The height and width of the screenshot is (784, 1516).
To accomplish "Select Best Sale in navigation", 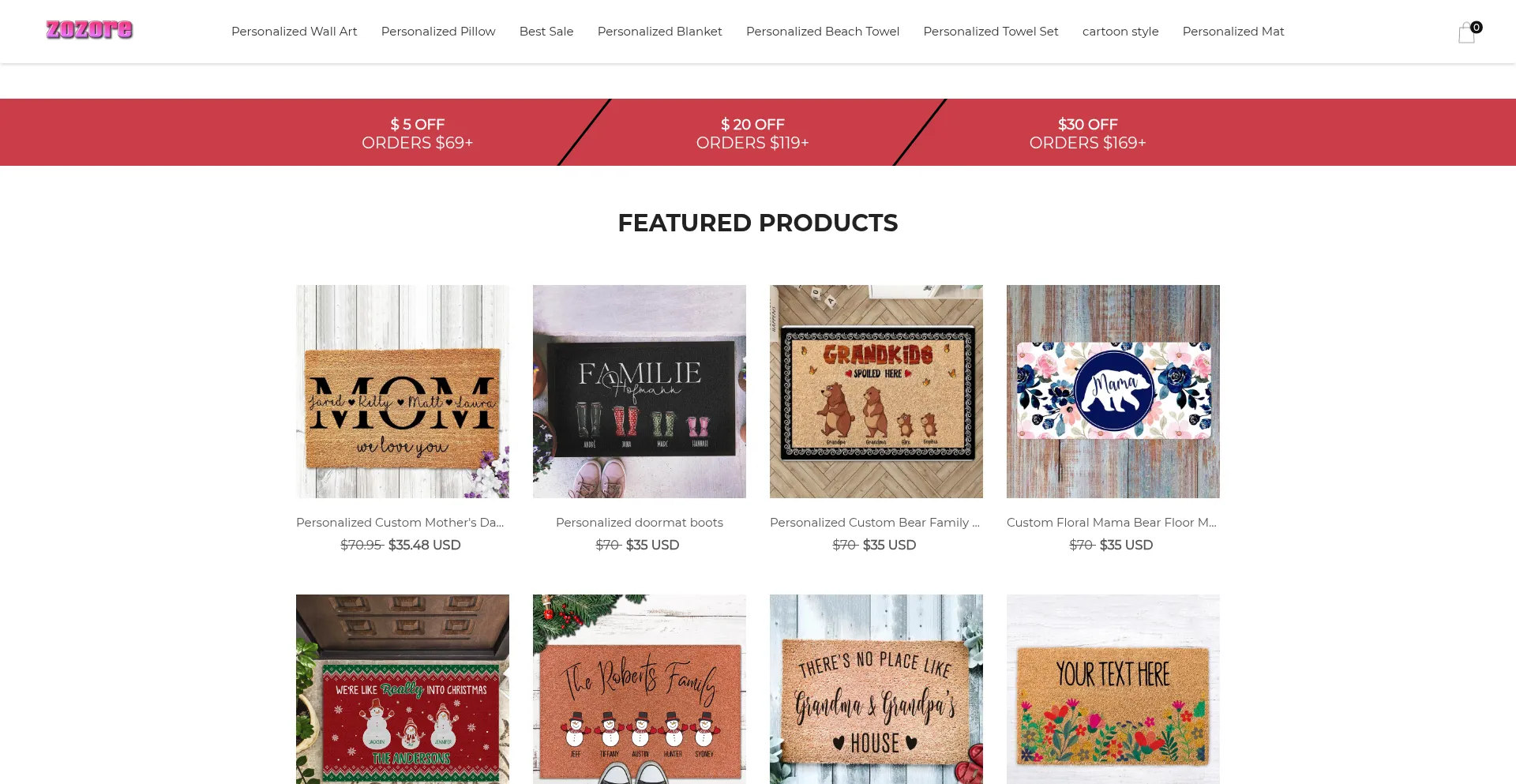I will [546, 32].
